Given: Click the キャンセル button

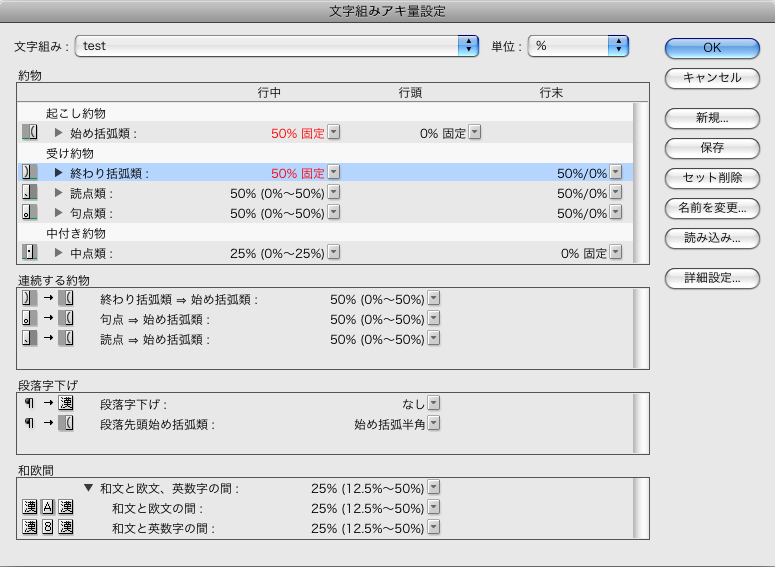Looking at the screenshot, I should click(712, 78).
